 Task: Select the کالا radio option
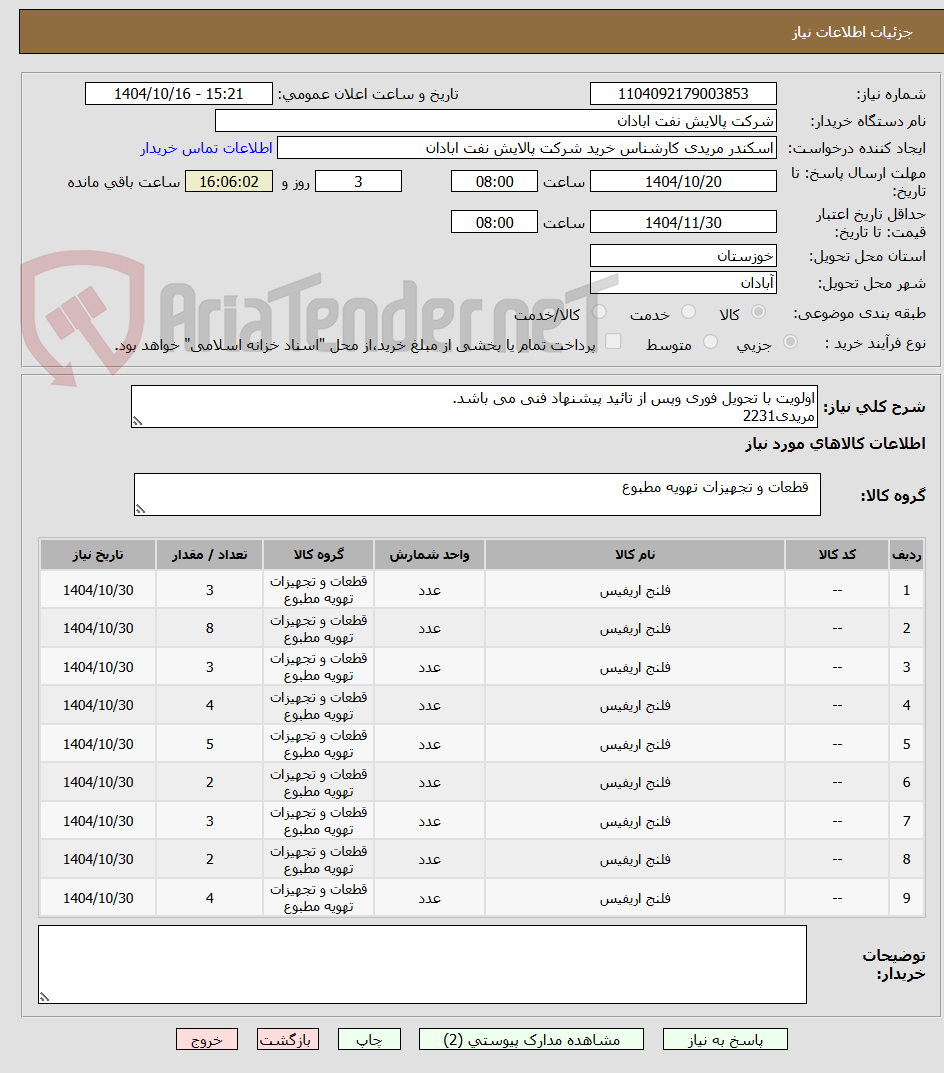(757, 312)
